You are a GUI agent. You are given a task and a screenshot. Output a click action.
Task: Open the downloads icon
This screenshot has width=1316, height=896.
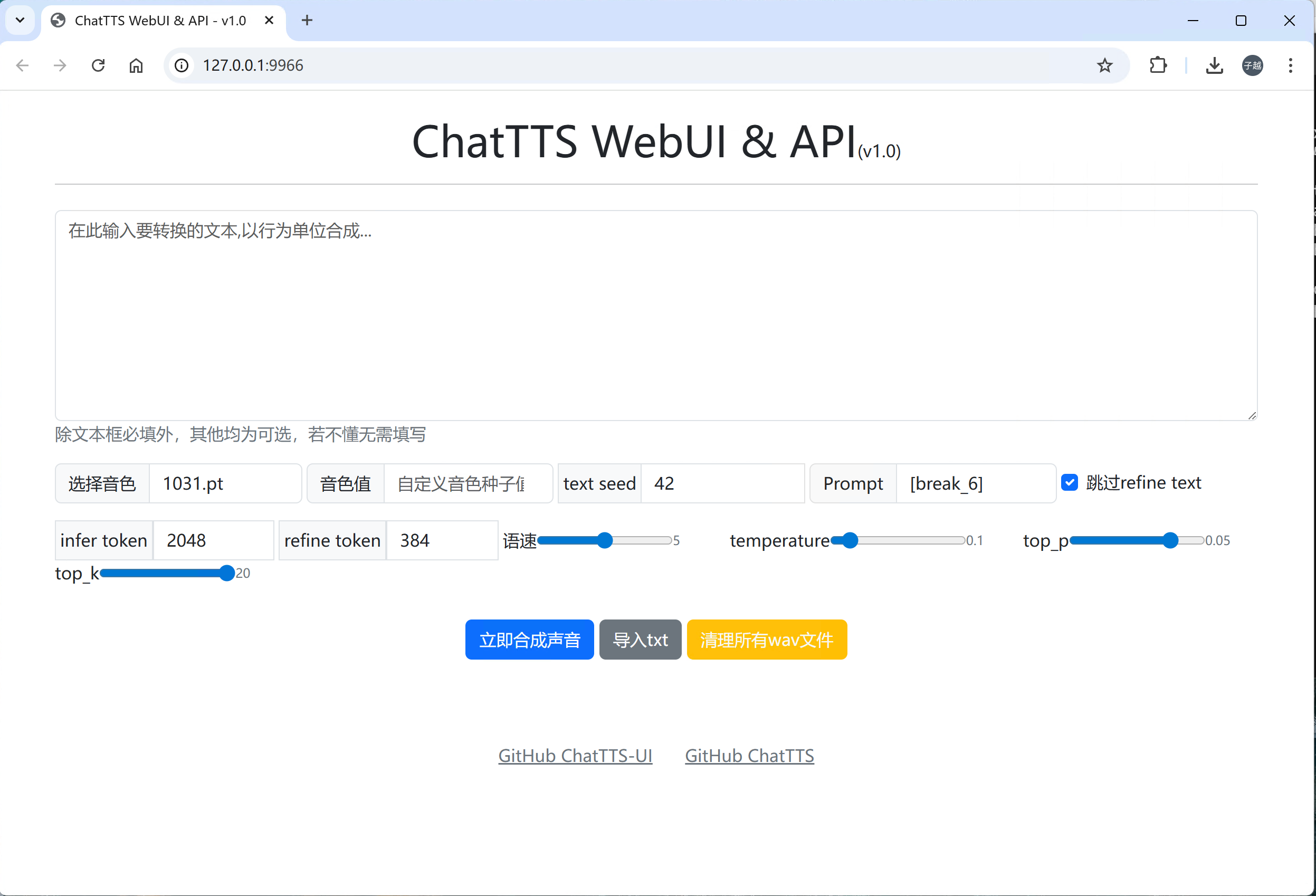(x=1214, y=66)
